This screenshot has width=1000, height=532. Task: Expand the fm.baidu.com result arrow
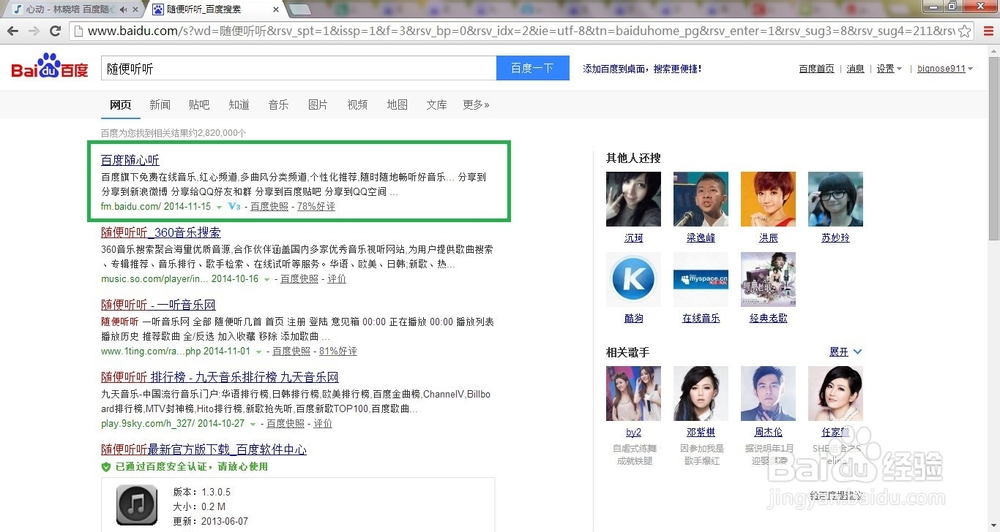(219, 207)
